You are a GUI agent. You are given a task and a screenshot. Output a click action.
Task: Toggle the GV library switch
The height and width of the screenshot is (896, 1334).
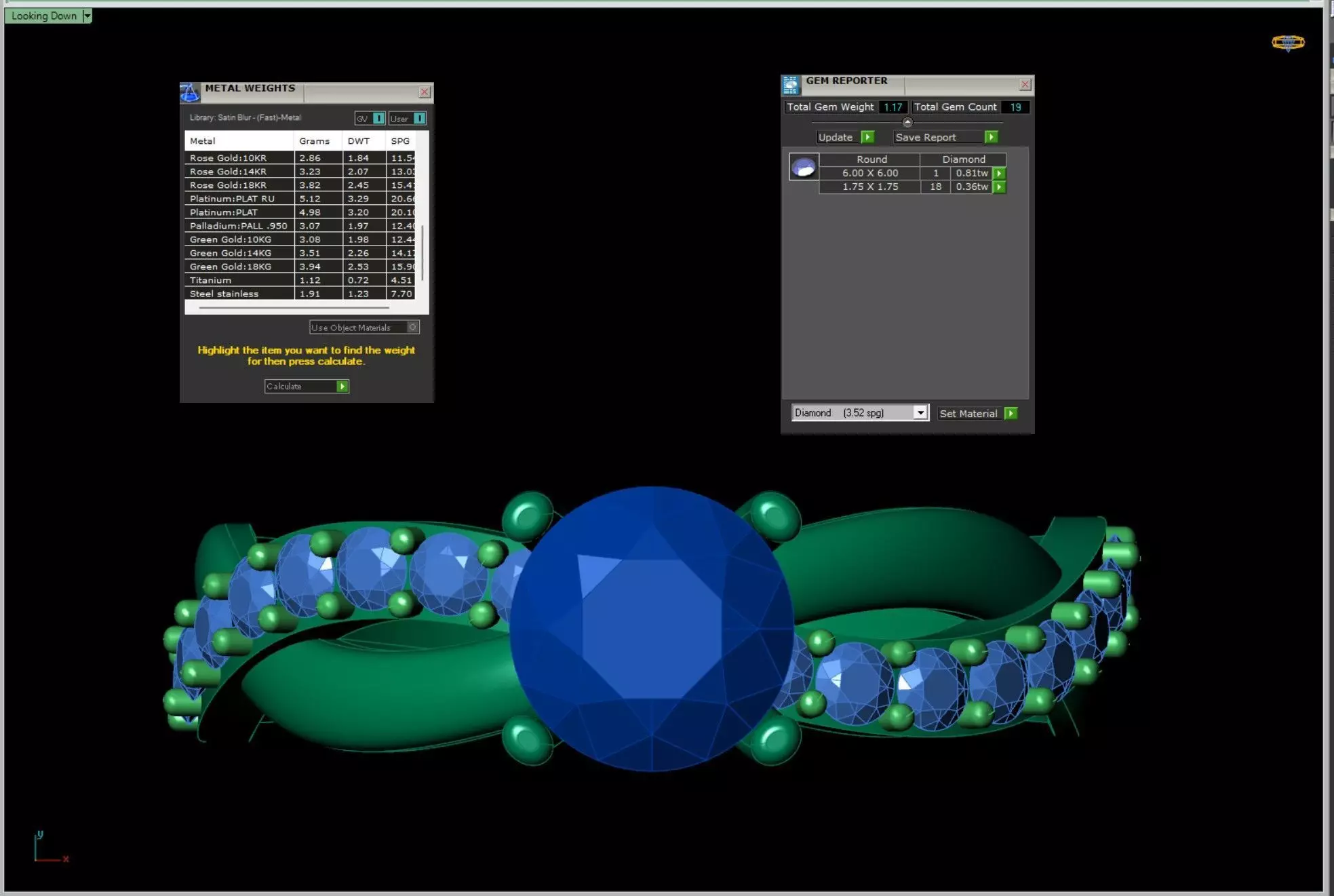click(378, 119)
